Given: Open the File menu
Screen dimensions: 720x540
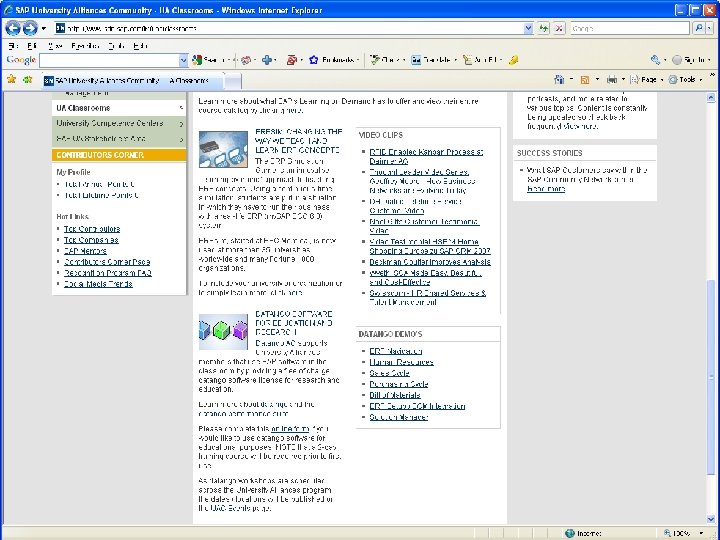Looking at the screenshot, I should (x=13, y=46).
